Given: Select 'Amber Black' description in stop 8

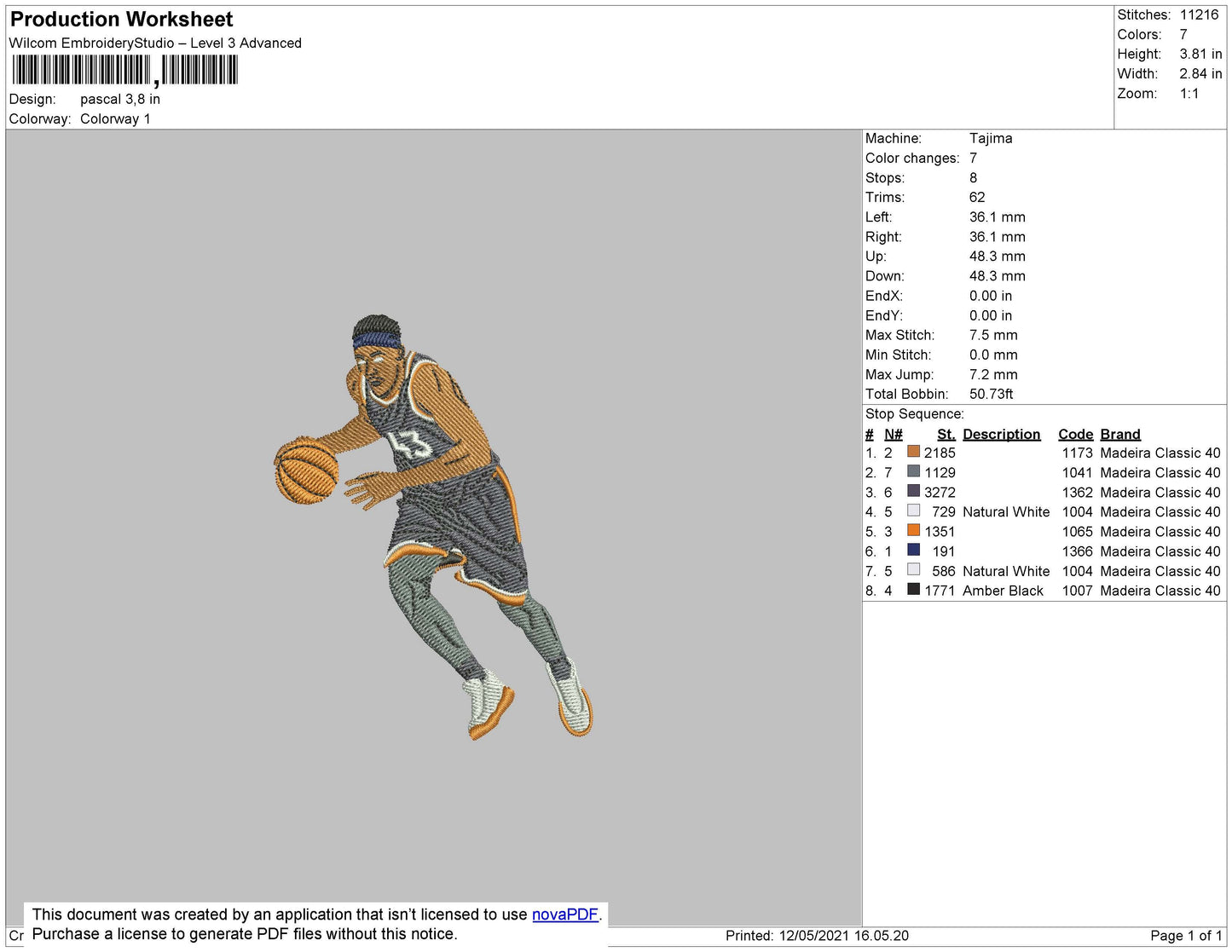Looking at the screenshot, I should coord(1003,591).
